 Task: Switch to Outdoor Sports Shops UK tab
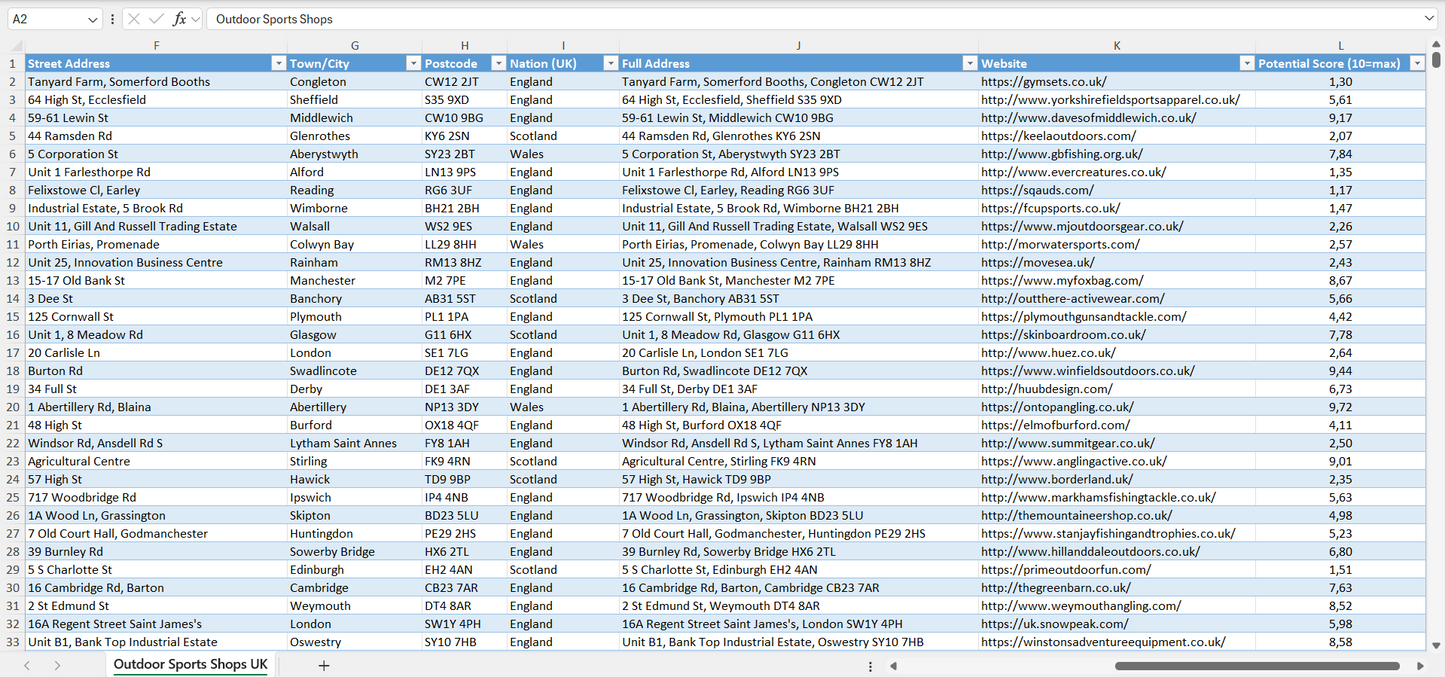(x=190, y=665)
